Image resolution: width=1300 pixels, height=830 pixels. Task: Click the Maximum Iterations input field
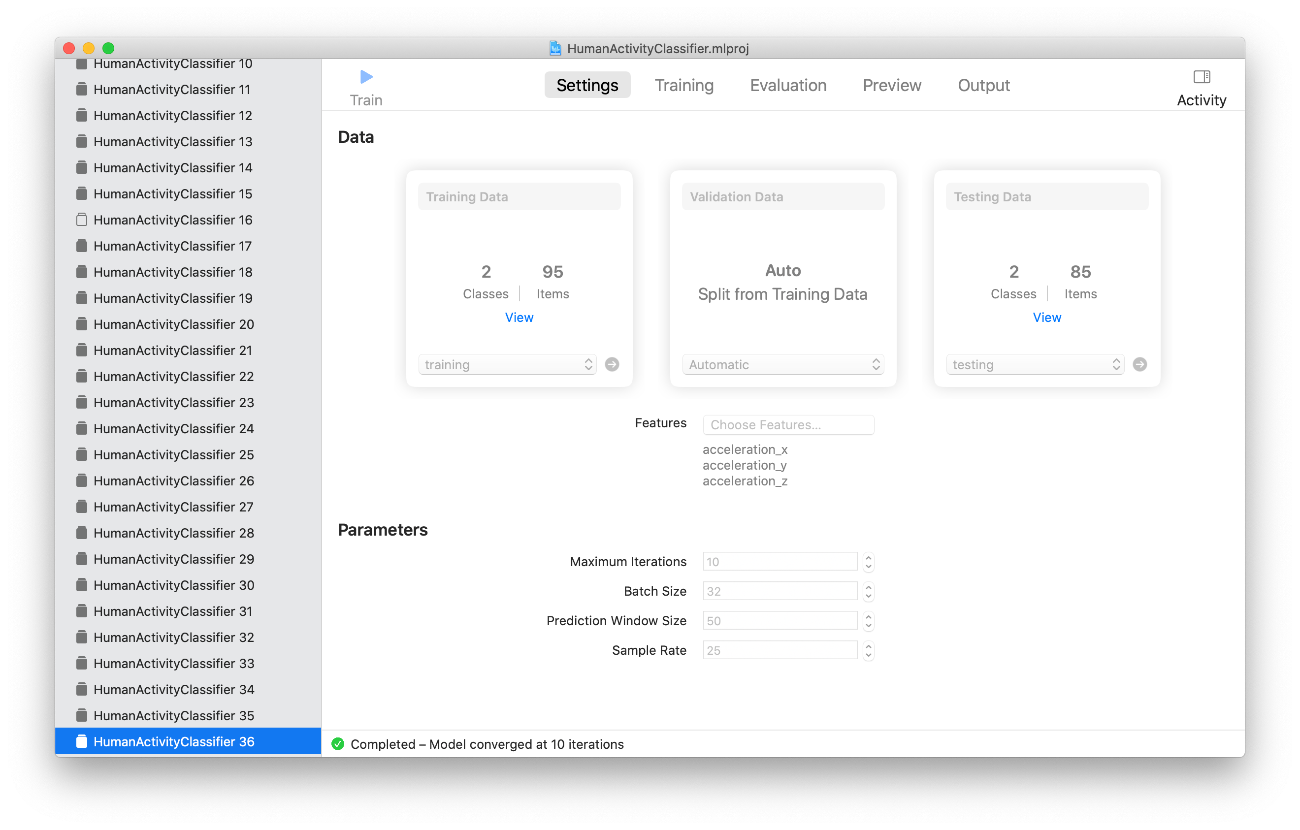click(780, 562)
